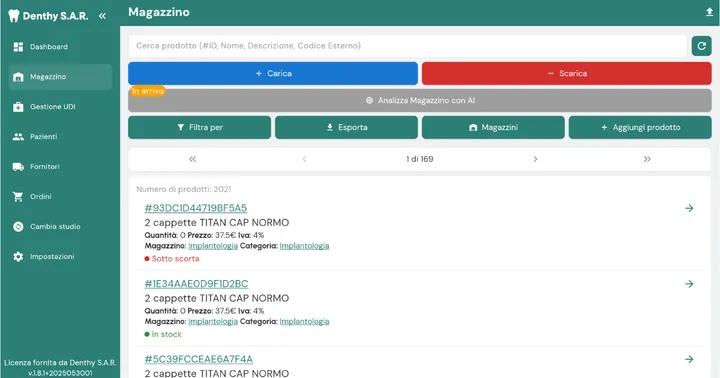Open product link #93DC1D44719BF5A5
Screen dimensions: 720x378
pyautogui.click(x=196, y=208)
